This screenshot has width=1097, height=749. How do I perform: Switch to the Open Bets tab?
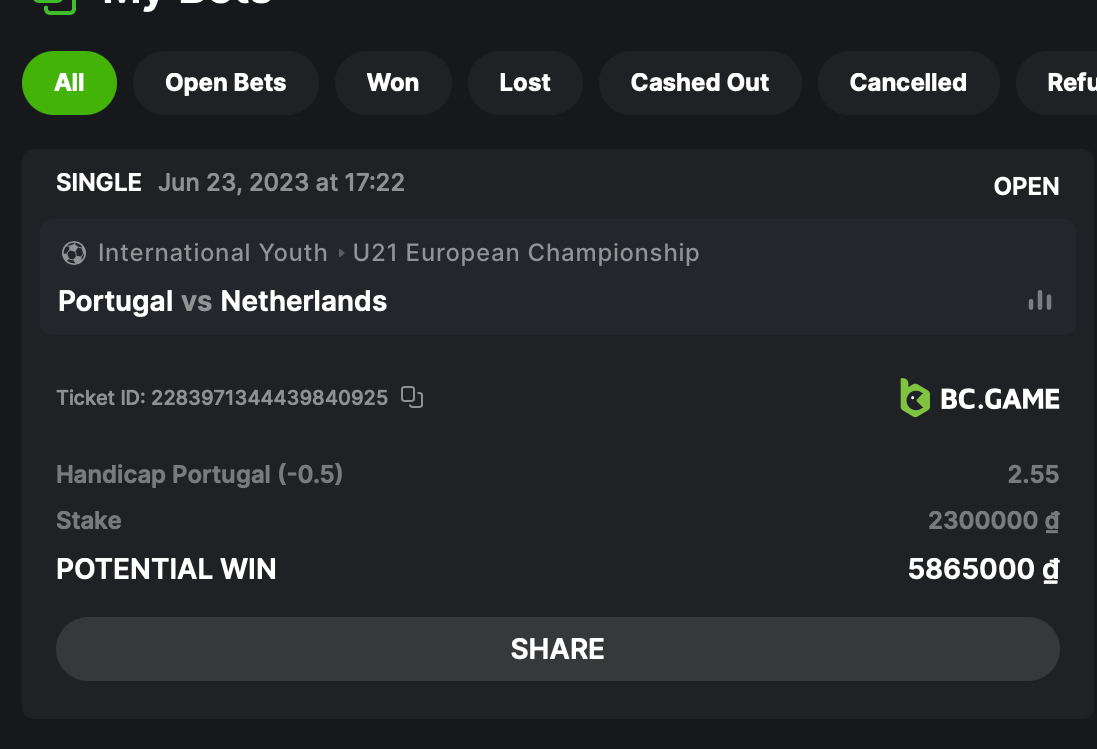coord(226,83)
